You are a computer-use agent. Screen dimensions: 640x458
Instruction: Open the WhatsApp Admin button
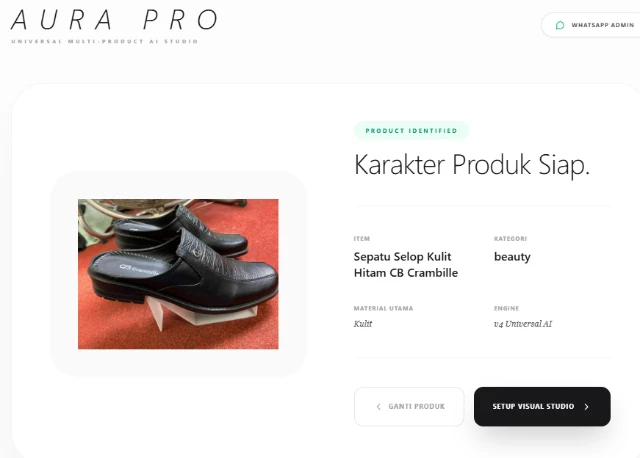point(591,25)
